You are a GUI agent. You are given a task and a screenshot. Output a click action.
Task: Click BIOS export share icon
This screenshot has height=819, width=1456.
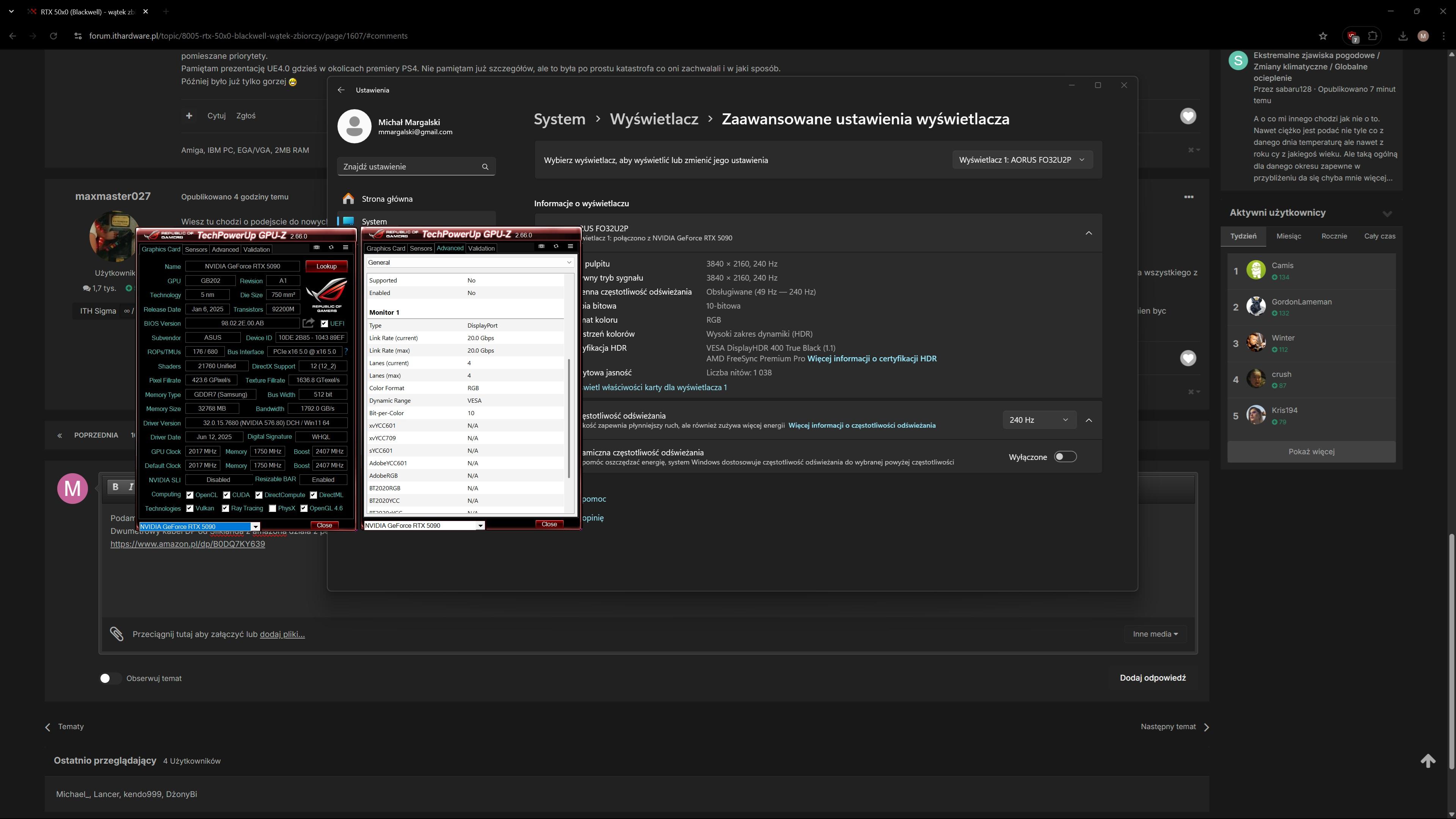click(308, 323)
